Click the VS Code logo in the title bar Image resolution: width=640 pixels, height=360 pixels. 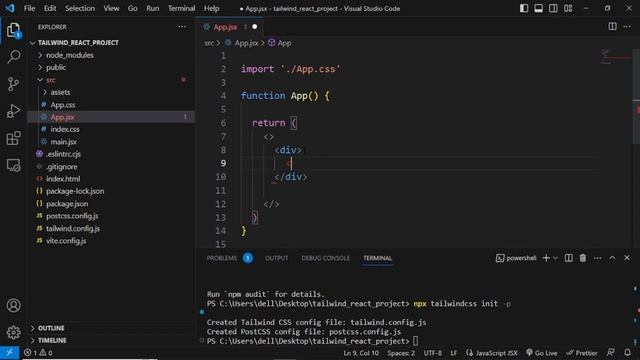click(10, 8)
